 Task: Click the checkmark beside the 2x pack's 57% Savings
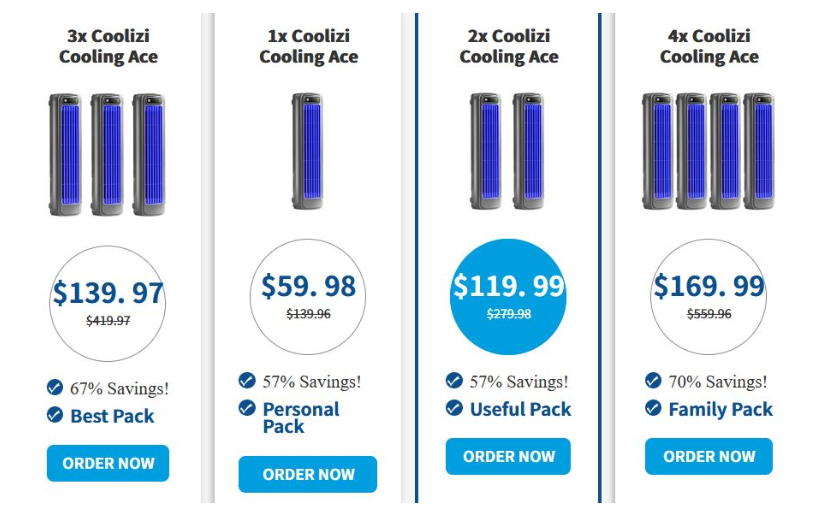[x=454, y=380]
